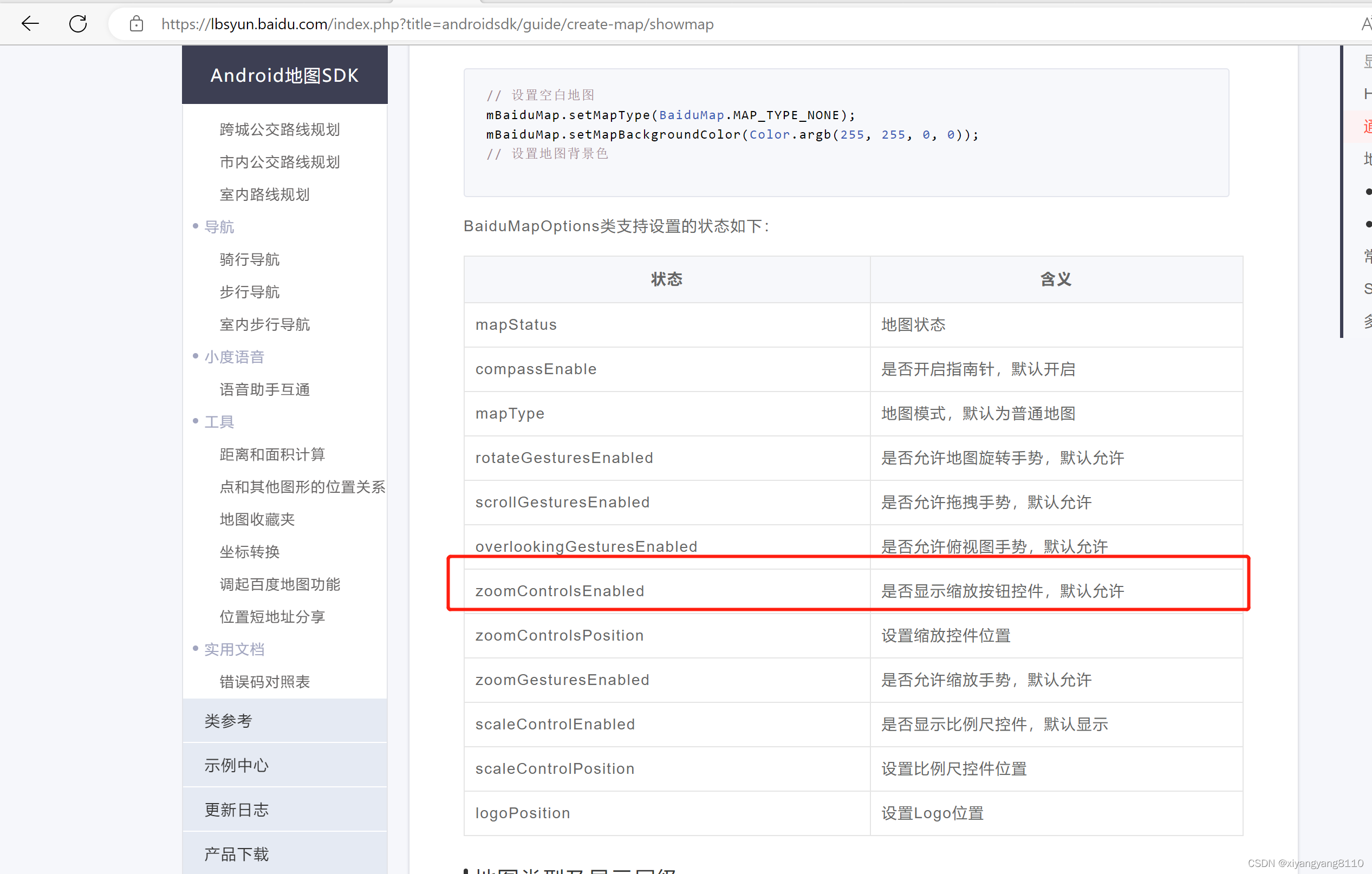Open 语音助手互通 sidebar link
The image size is (1372, 874).
[264, 389]
